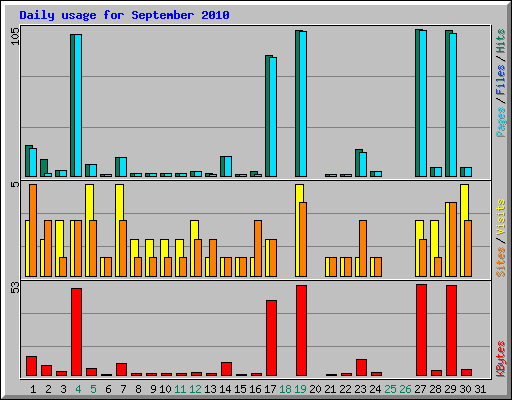This screenshot has width=512, height=400.
Task: Select the 'Visits' legend label
Action: click(501, 217)
